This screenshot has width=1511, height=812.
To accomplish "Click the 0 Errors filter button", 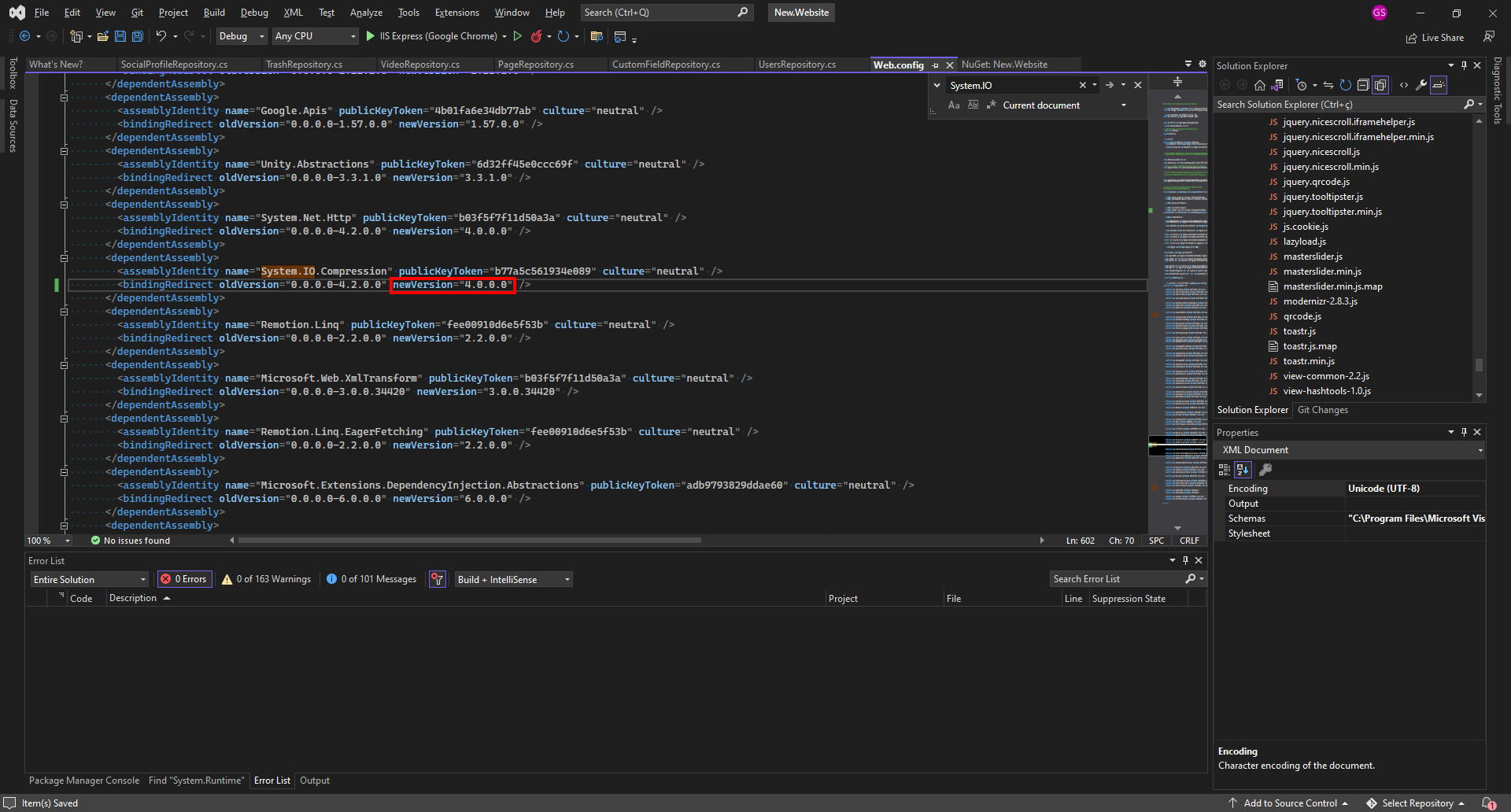I will 184,579.
